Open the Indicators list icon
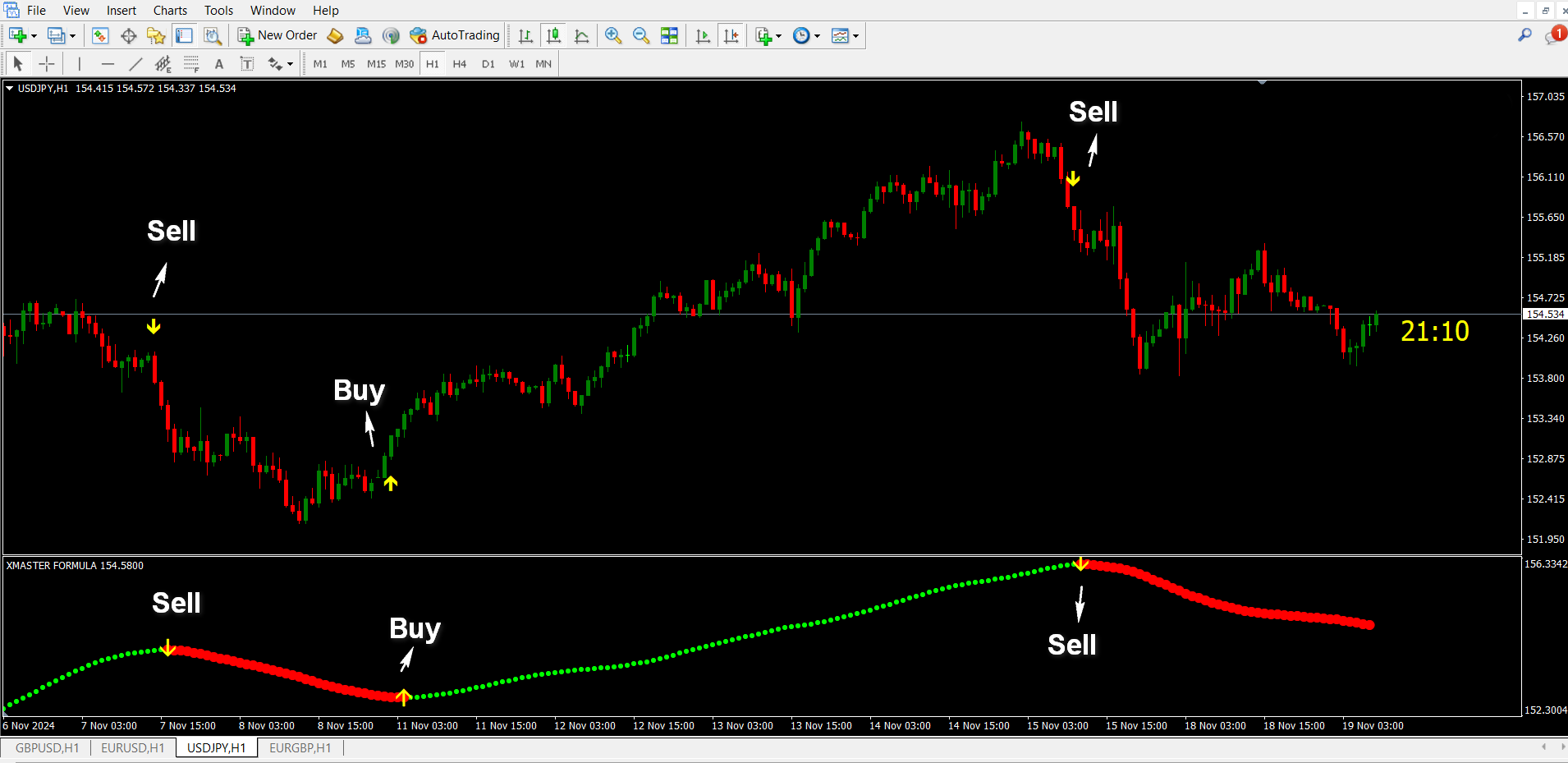Screen dimensions: 1568x763 tap(763, 35)
